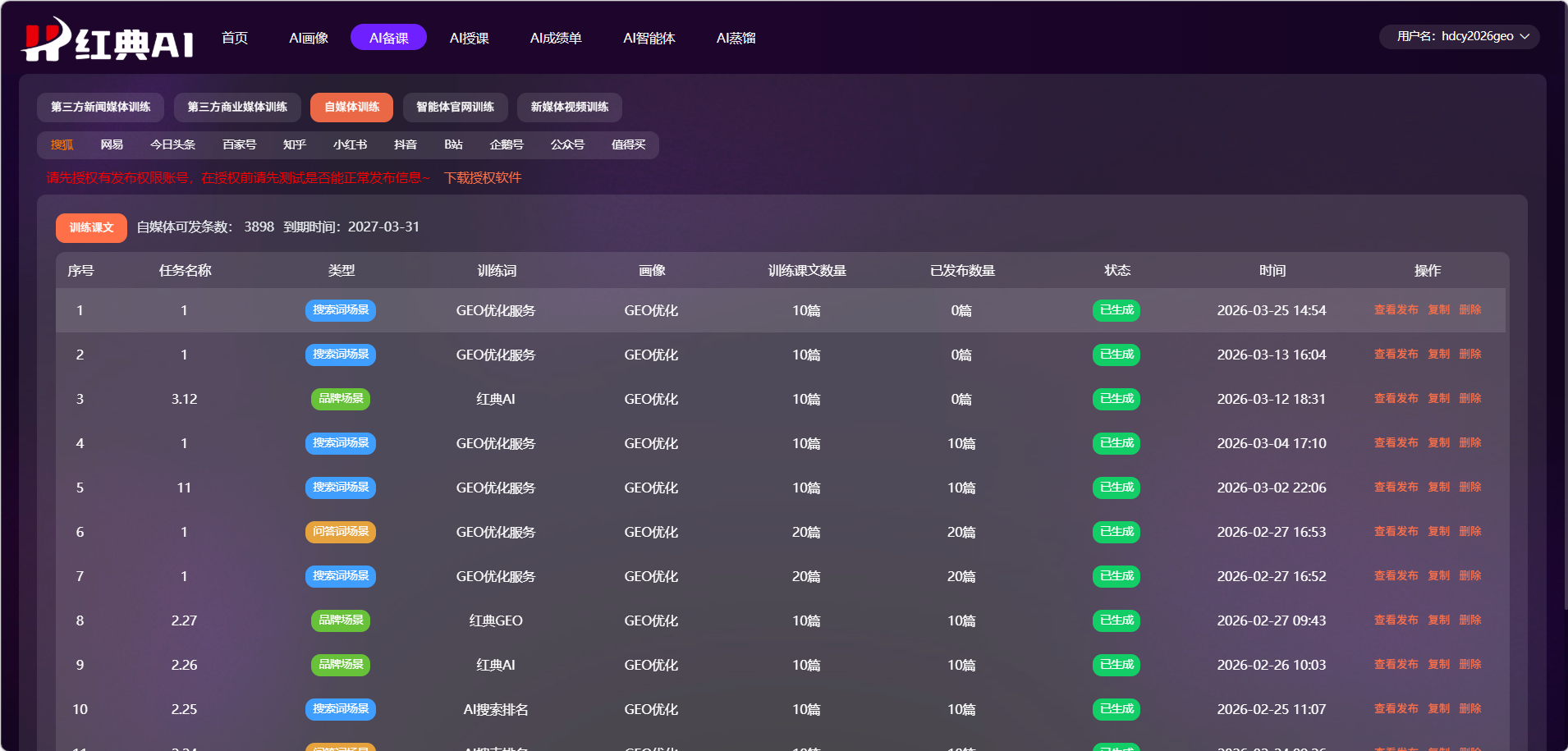Click the 下载授权软件 link

[x=483, y=178]
